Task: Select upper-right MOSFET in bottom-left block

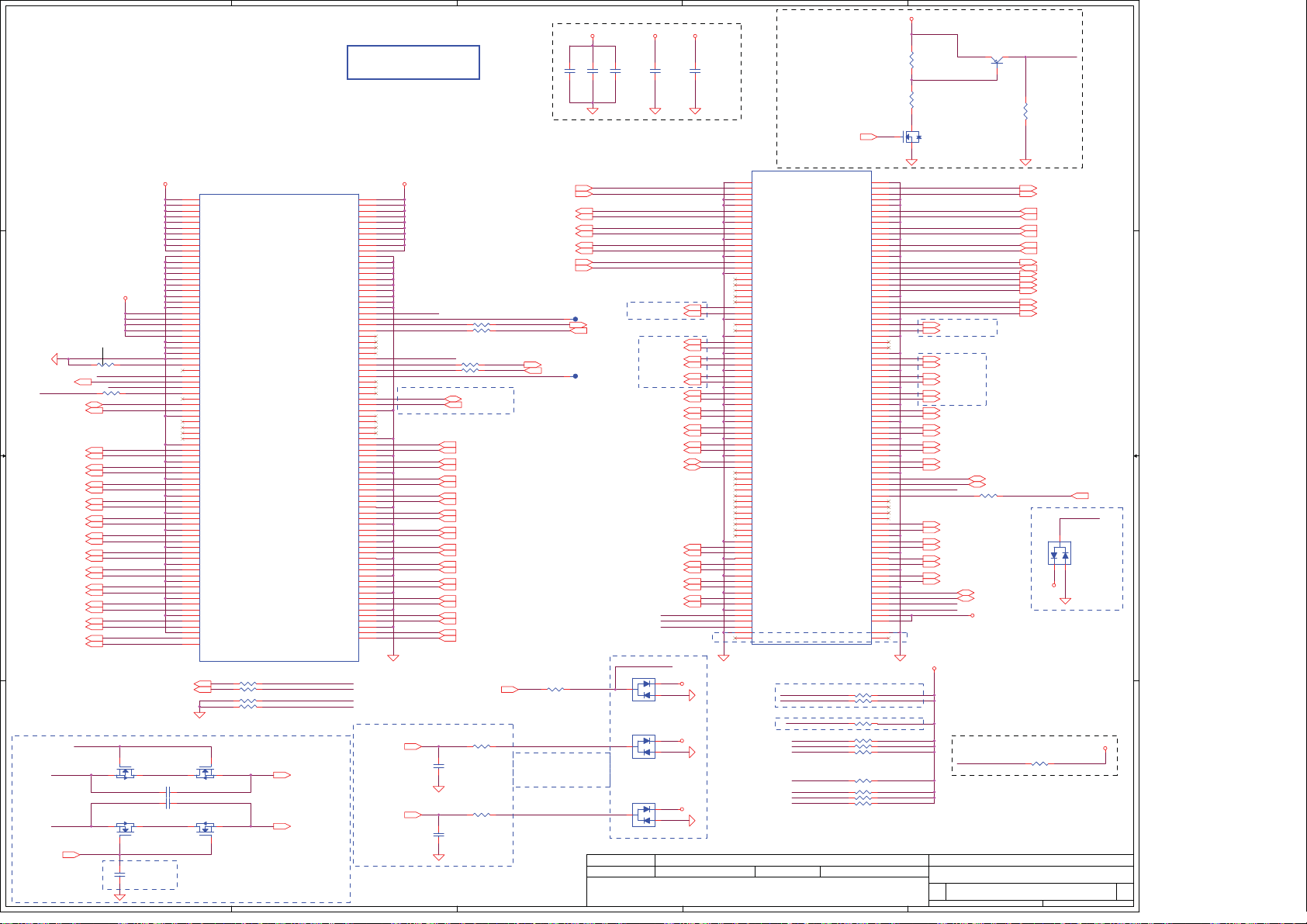Action: click(x=205, y=773)
